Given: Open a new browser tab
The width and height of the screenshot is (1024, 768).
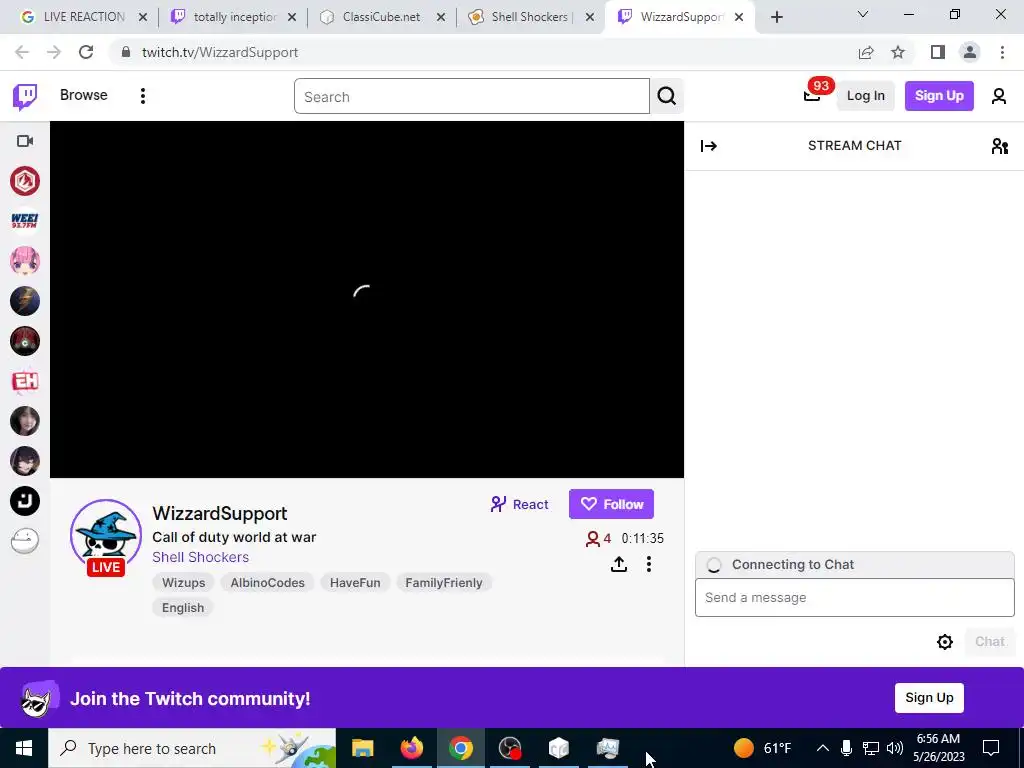Looking at the screenshot, I should point(776,17).
